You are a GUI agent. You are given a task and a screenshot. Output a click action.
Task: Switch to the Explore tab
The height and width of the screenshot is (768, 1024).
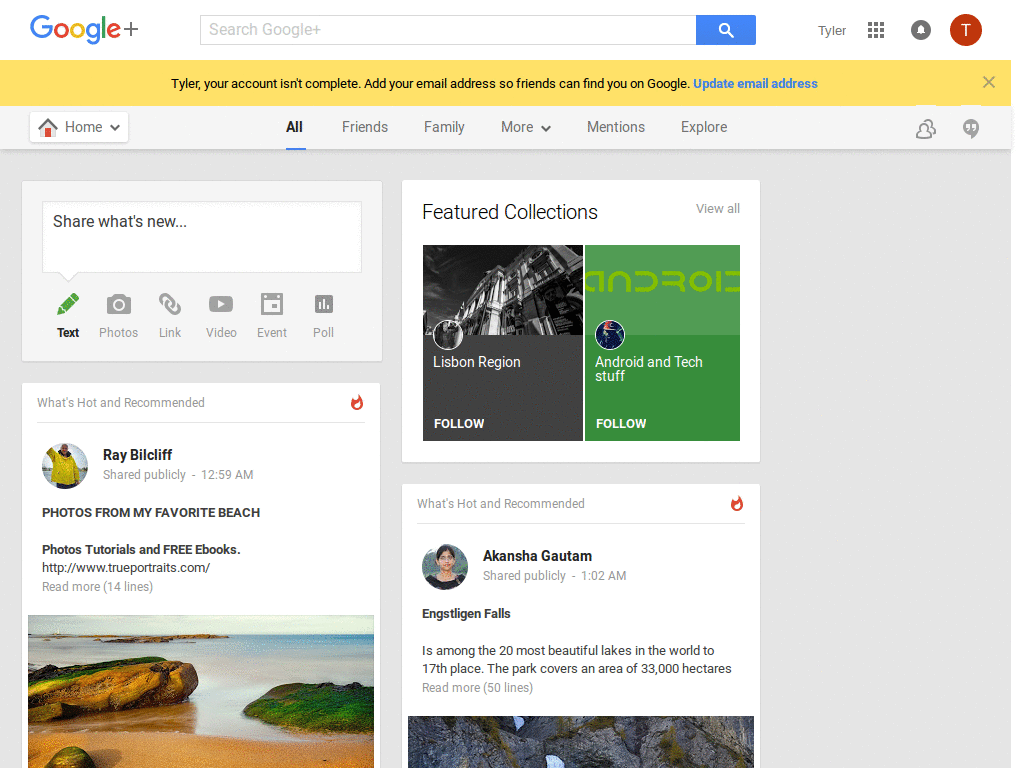coord(704,127)
